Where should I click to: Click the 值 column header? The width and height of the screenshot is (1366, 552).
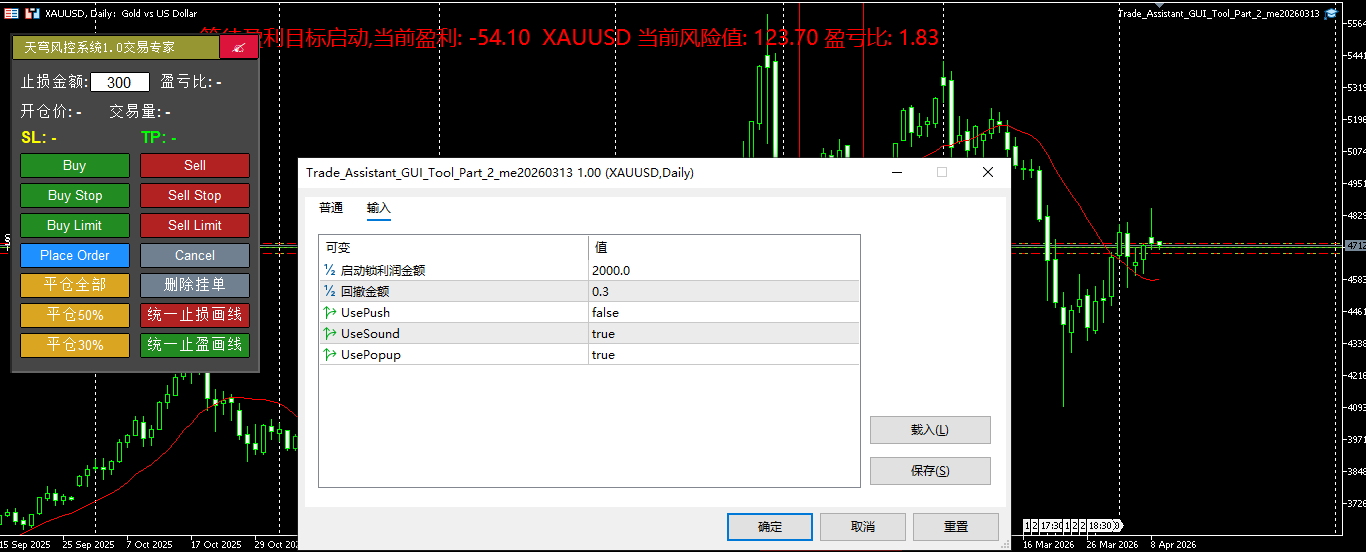click(x=724, y=247)
